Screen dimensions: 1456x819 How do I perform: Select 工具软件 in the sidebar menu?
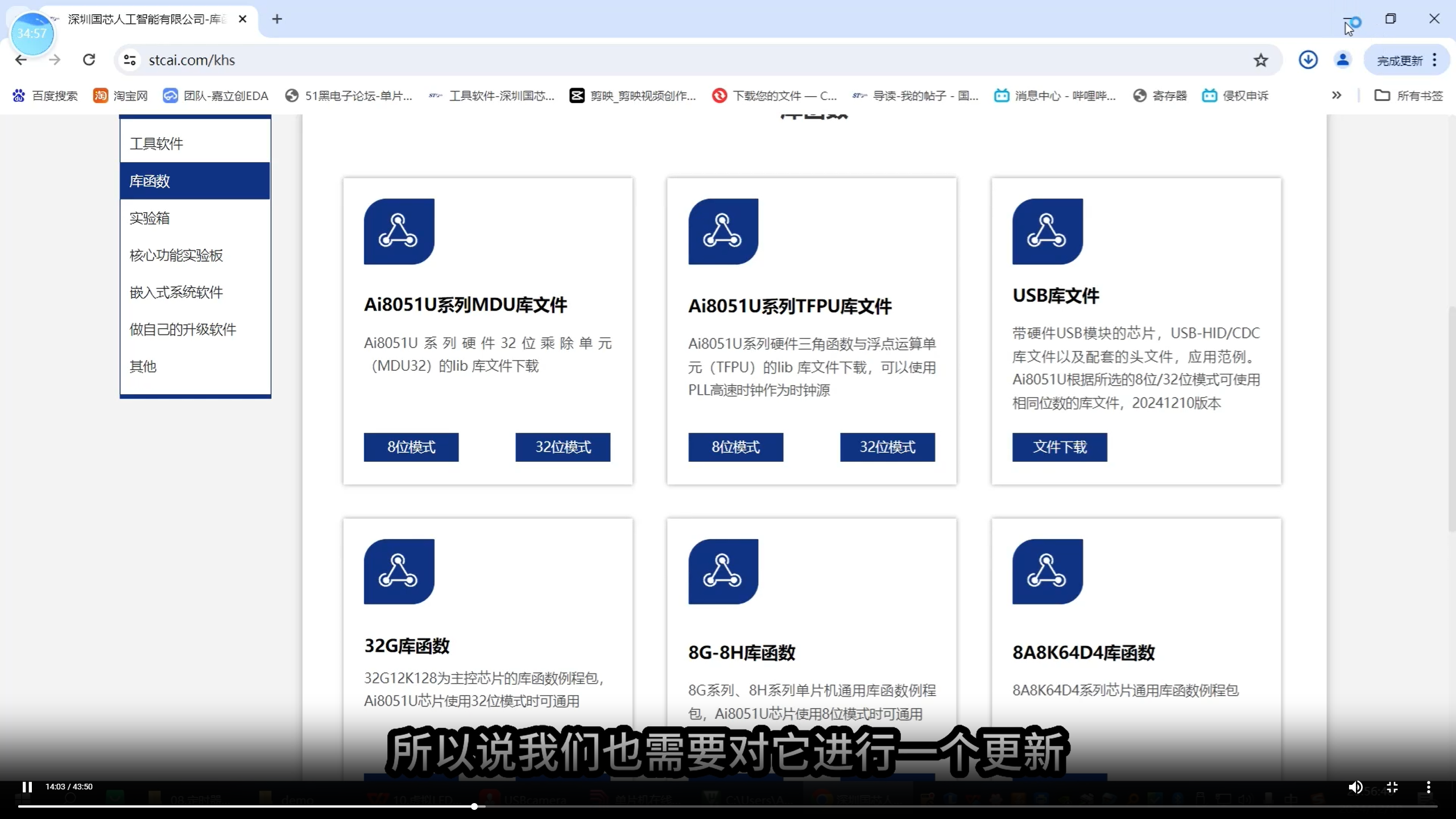(x=157, y=143)
